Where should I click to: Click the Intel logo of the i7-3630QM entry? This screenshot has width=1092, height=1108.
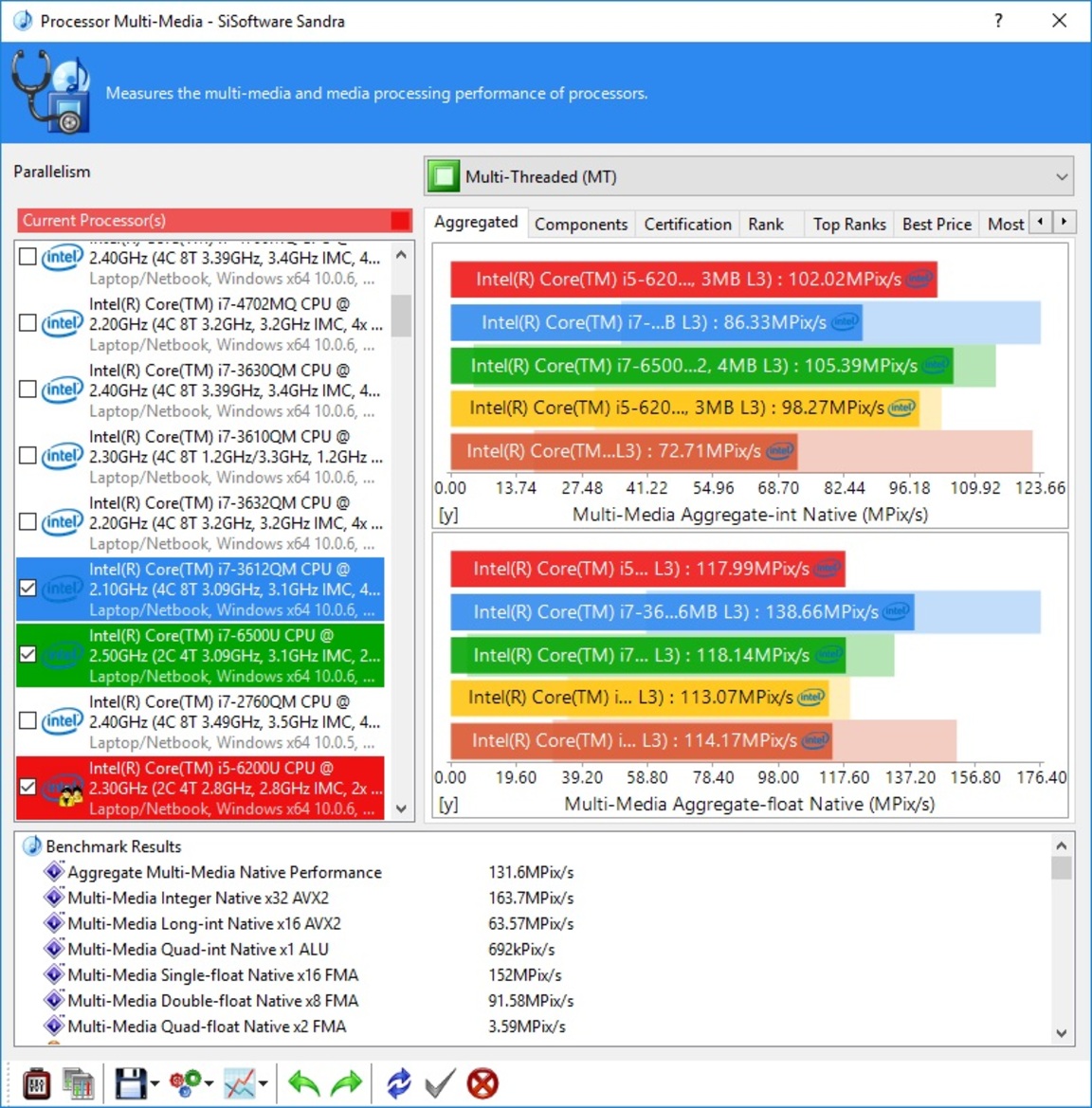pos(63,390)
